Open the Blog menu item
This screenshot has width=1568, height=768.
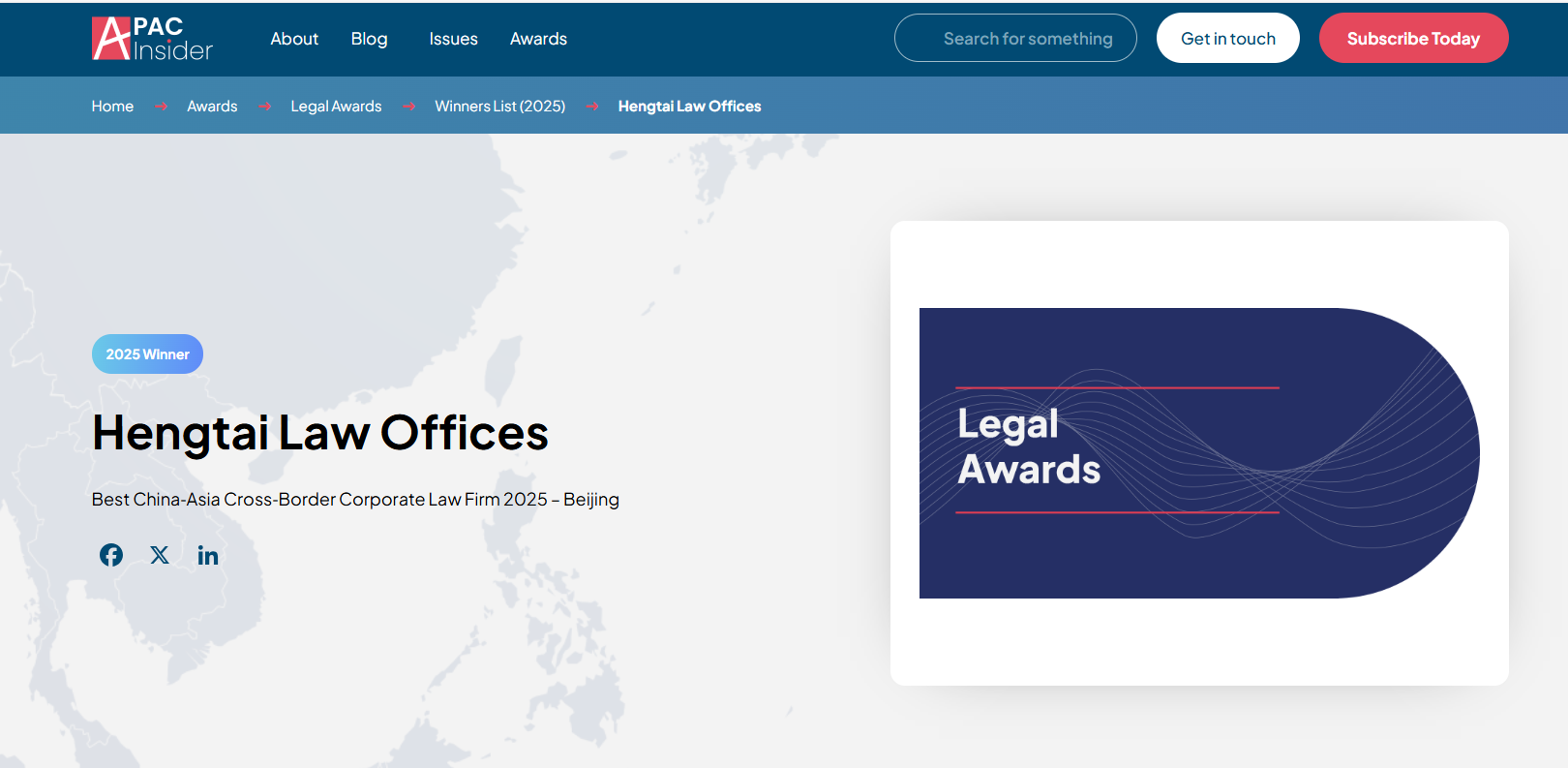(x=369, y=39)
